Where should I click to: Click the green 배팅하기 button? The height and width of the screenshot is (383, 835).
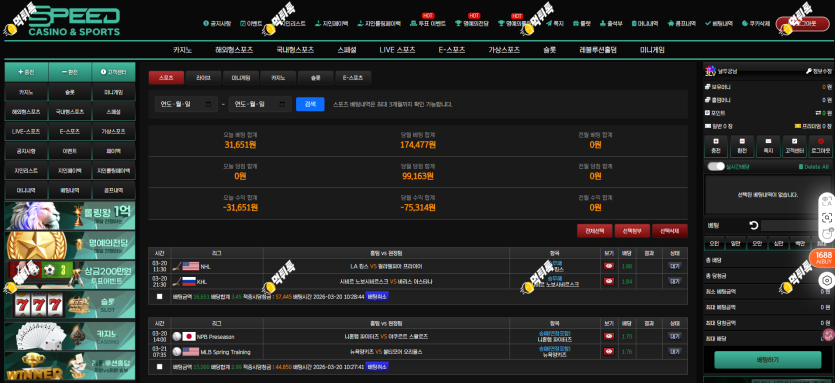767,360
